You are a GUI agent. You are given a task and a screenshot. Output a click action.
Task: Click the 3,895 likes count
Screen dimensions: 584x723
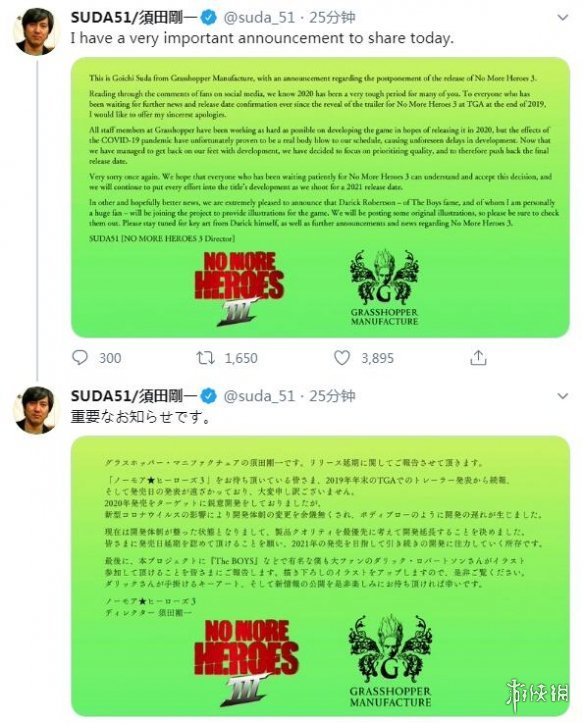pos(378,358)
